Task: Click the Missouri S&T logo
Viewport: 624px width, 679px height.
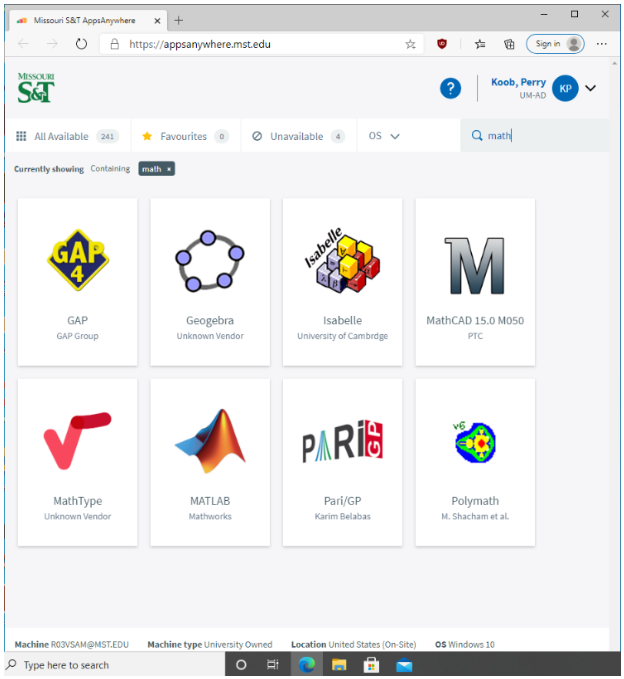Action: 36,88
